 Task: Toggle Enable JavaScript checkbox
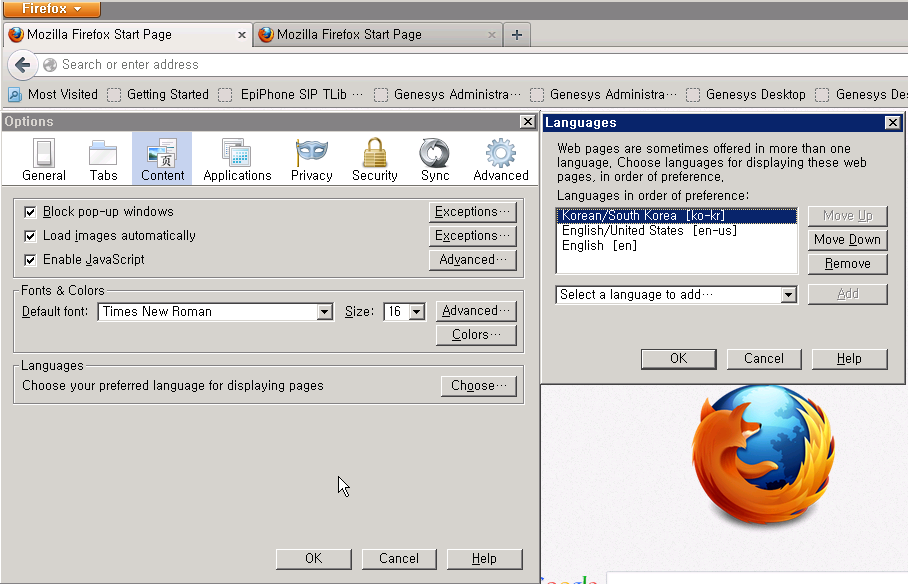pos(30,260)
